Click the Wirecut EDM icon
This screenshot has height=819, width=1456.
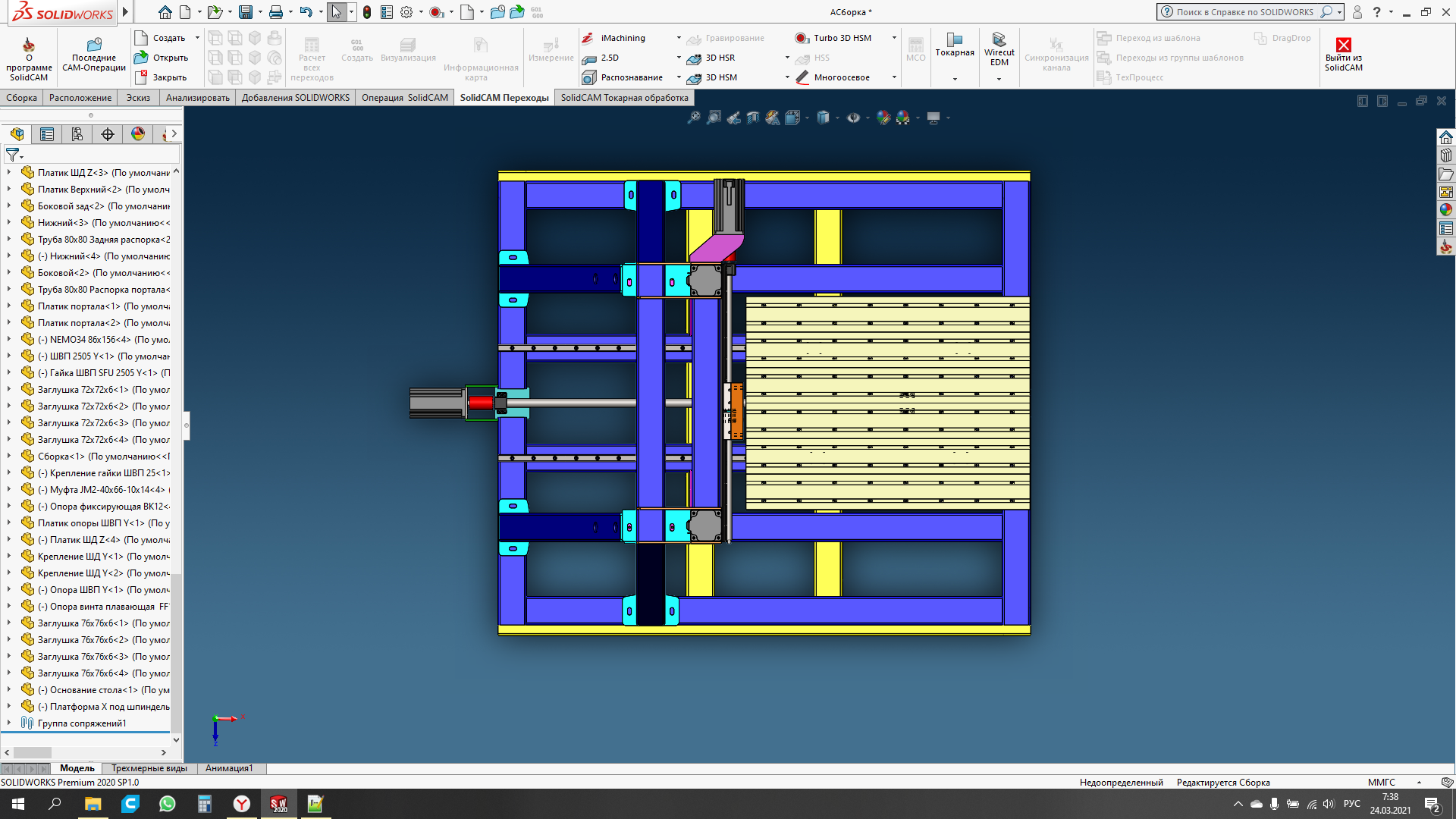click(999, 39)
